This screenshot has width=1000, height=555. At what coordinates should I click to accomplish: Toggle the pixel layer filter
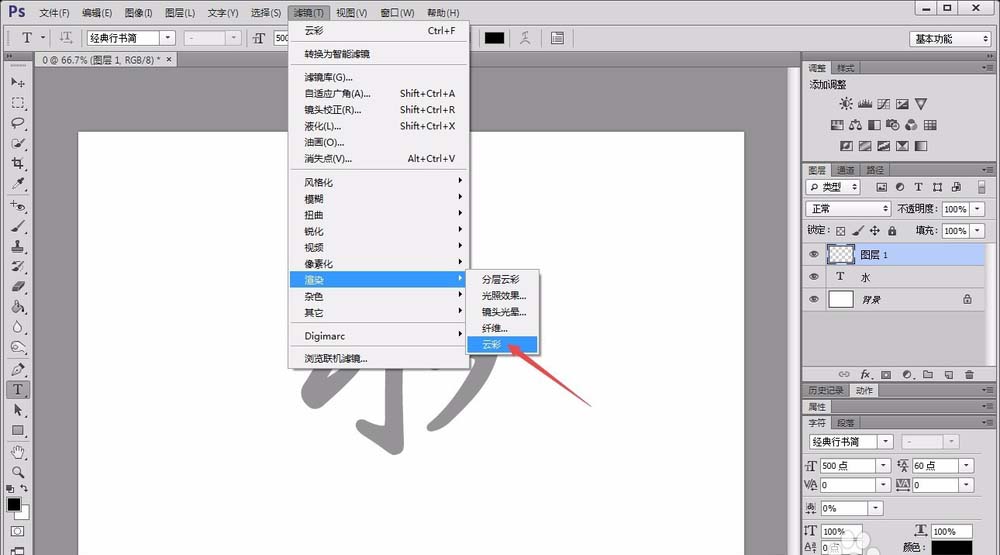click(x=881, y=187)
